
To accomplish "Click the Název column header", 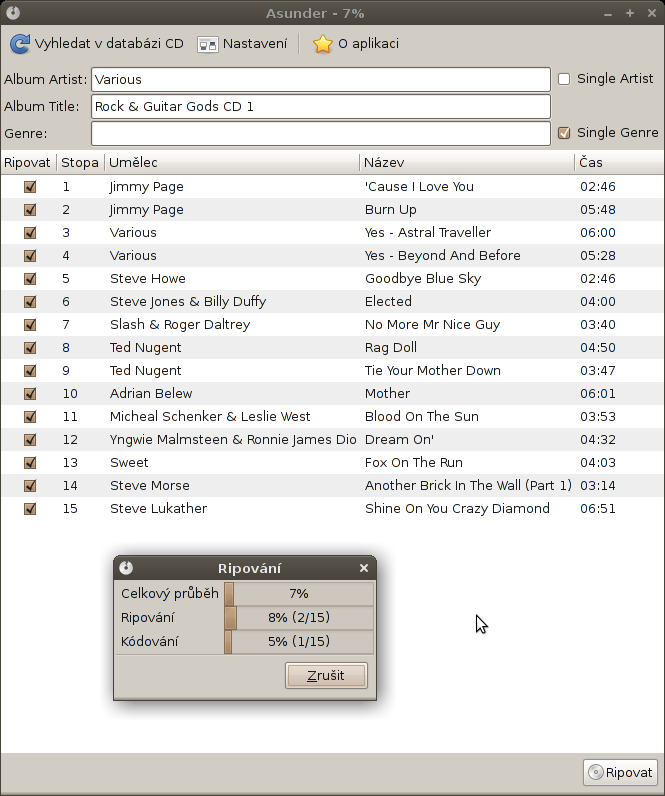I will [x=467, y=162].
